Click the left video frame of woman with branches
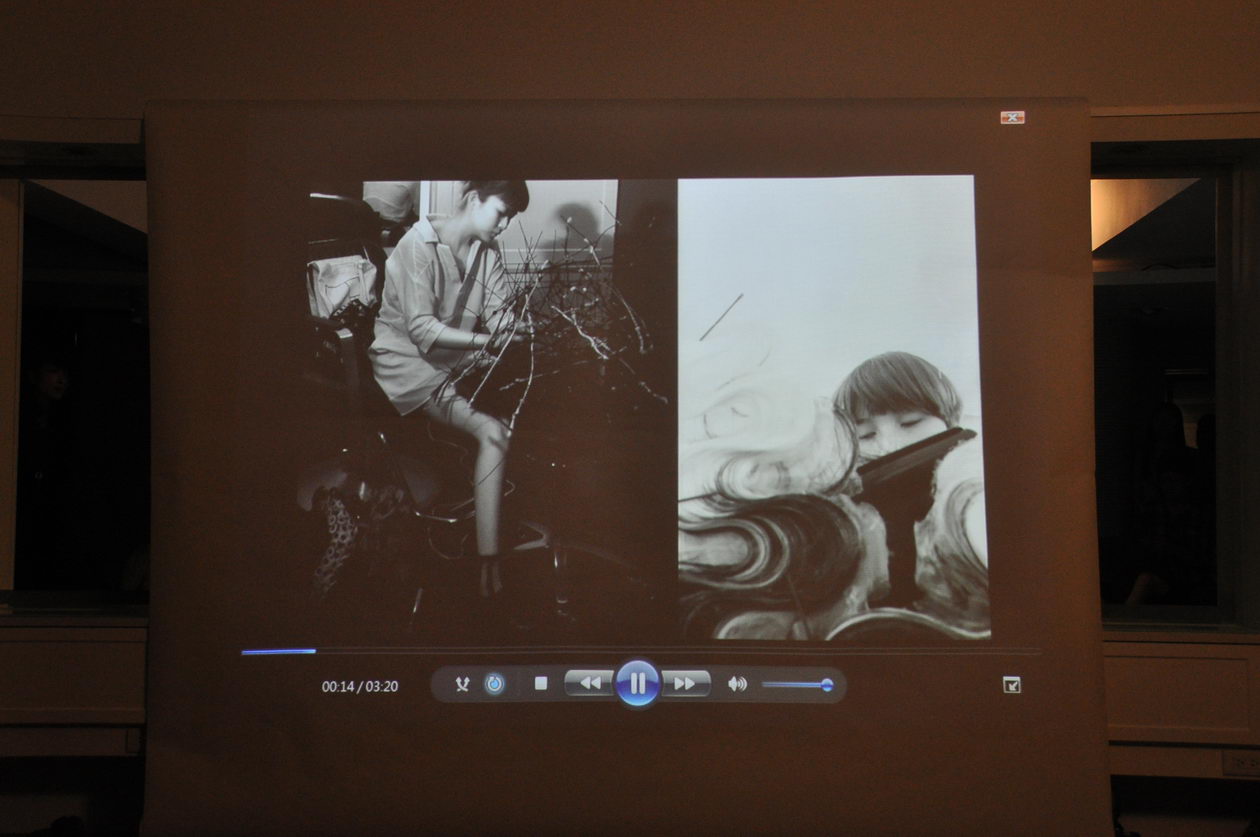This screenshot has width=1260, height=837. tap(492, 410)
